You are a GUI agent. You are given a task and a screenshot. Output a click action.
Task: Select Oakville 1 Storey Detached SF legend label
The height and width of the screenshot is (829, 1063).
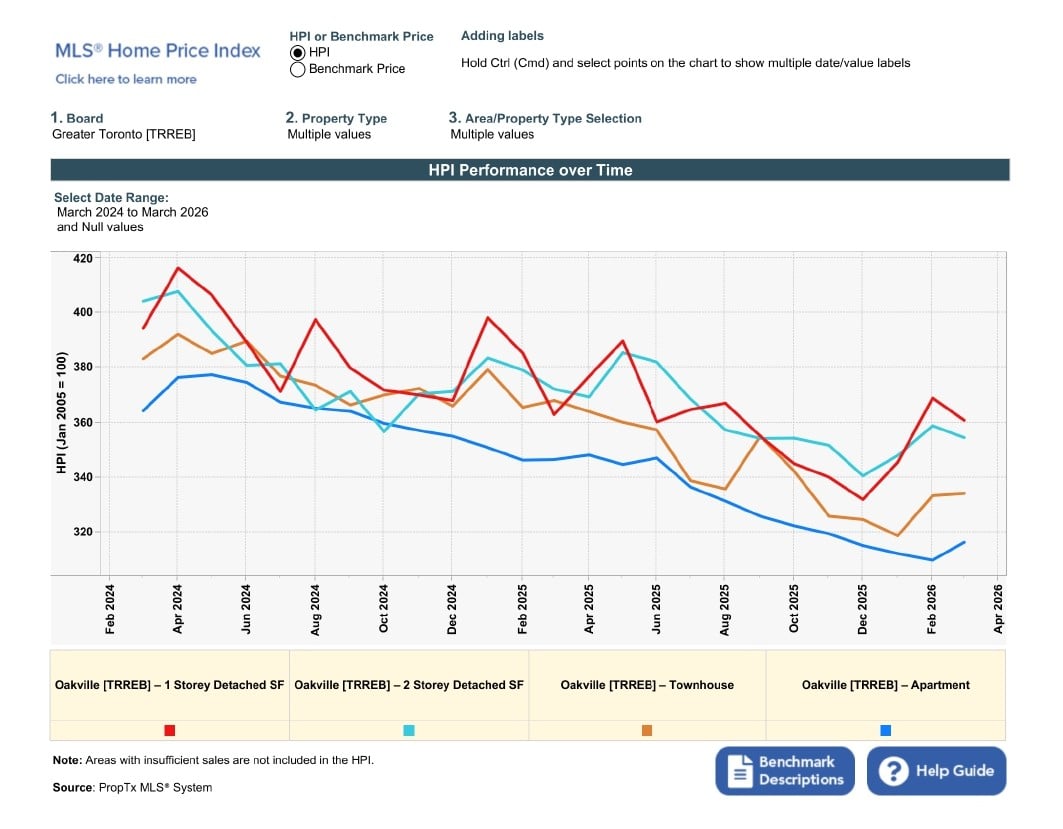(170, 685)
